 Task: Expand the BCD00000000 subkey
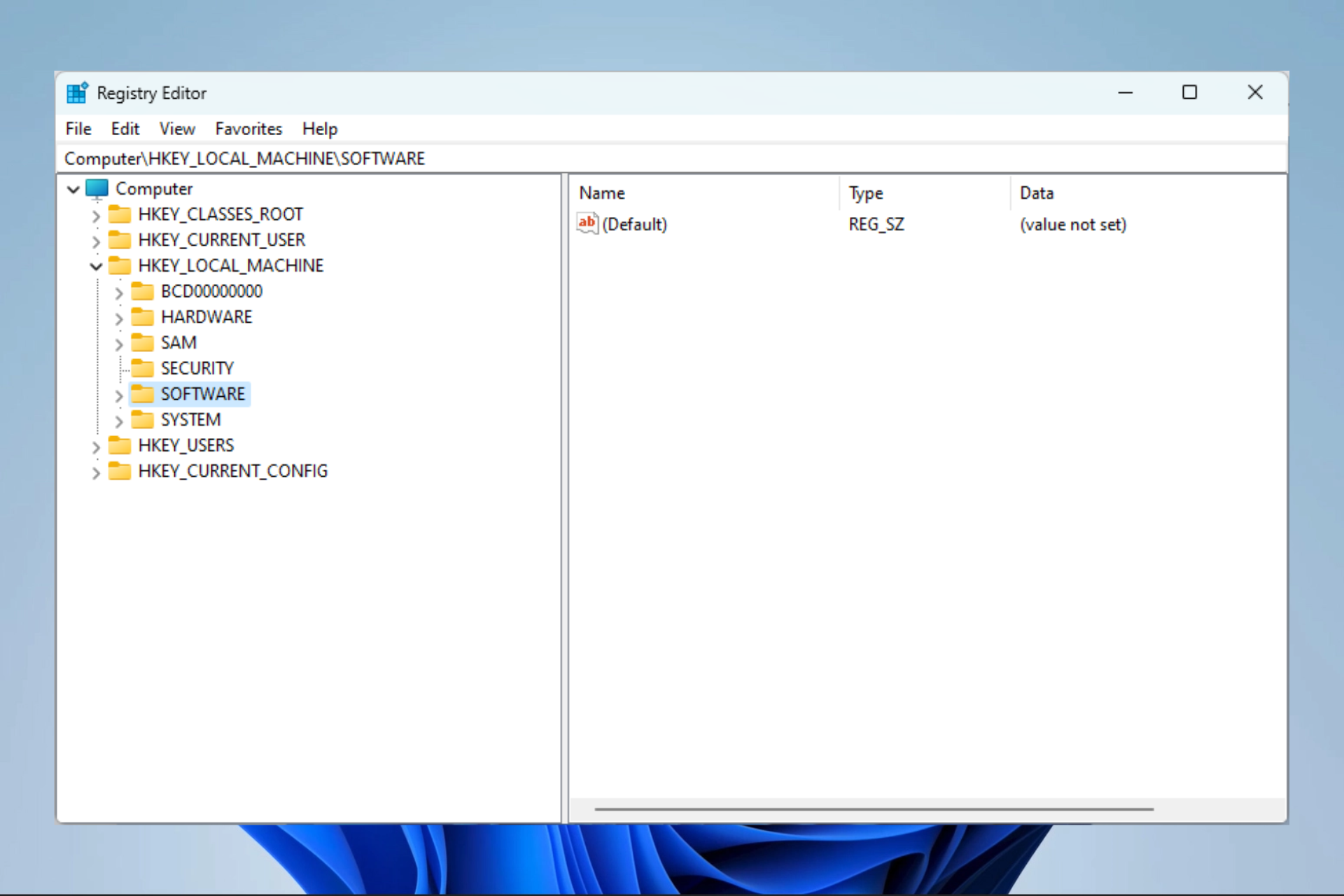[x=118, y=293]
